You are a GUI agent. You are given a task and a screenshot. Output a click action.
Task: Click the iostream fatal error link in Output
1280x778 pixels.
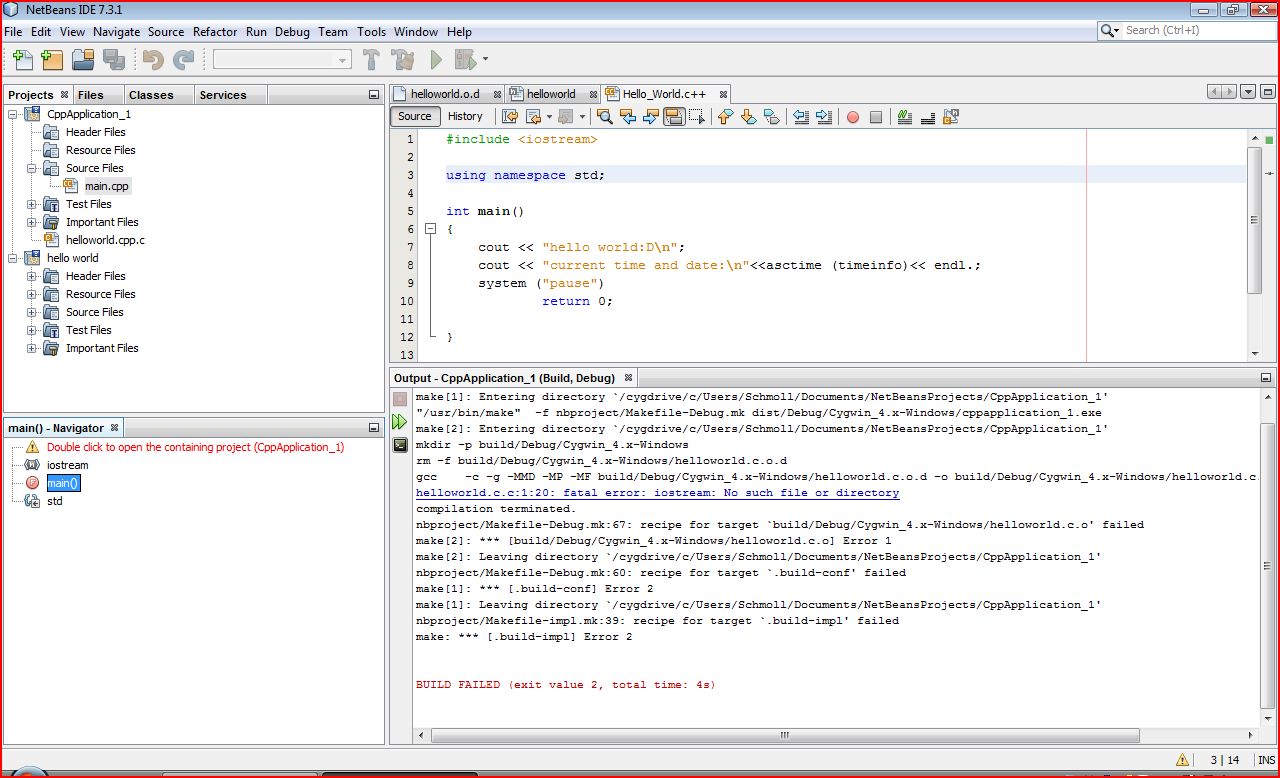tap(657, 493)
